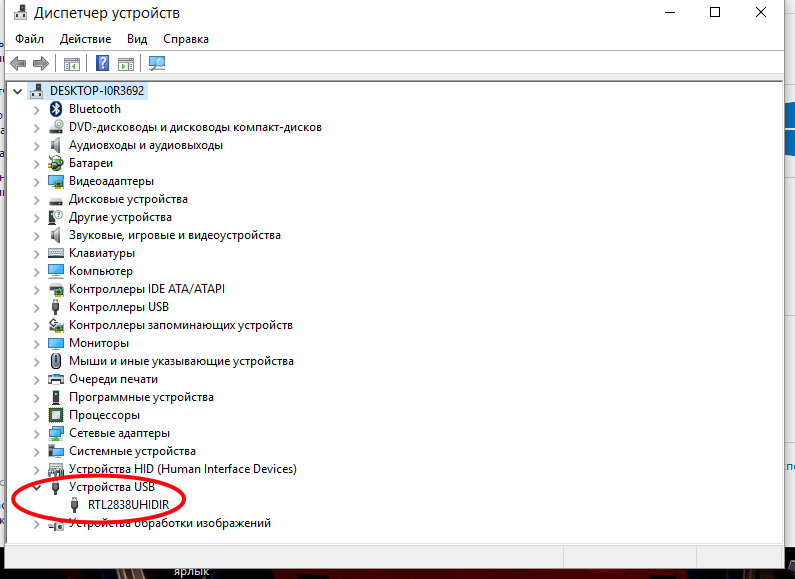Click the Bluetooth category icon
The width and height of the screenshot is (795, 579).
[56, 108]
